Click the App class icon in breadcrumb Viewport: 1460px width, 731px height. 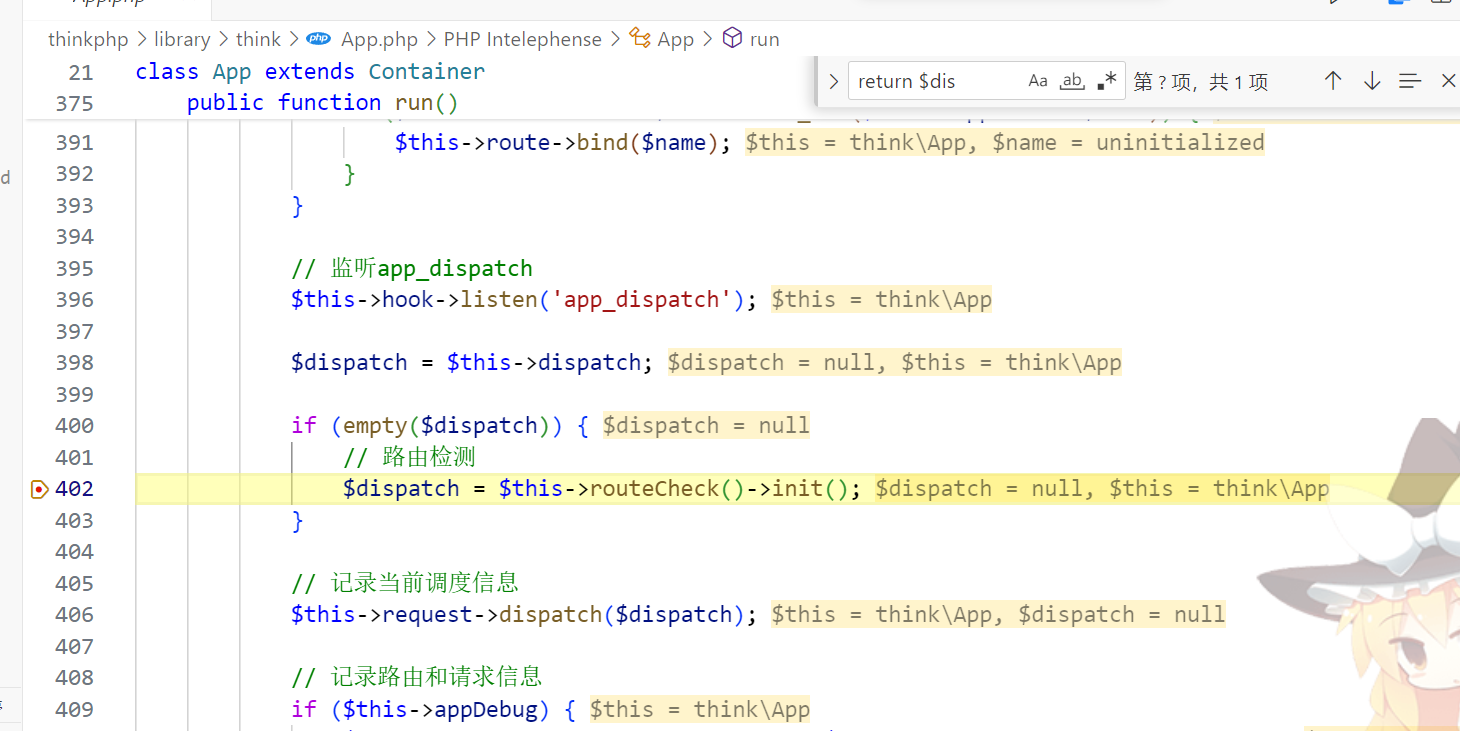[640, 39]
